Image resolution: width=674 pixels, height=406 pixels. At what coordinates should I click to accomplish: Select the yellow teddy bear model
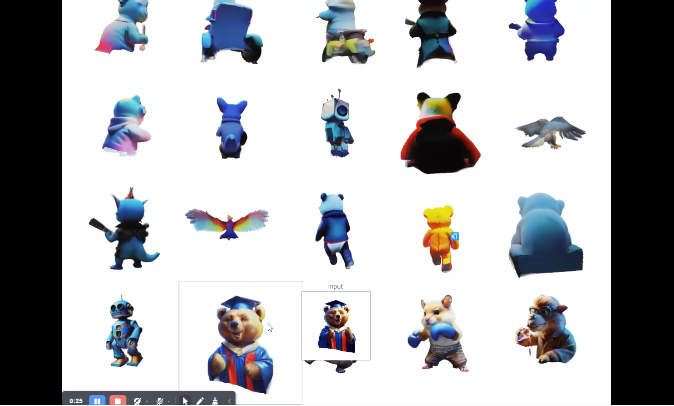(x=438, y=238)
